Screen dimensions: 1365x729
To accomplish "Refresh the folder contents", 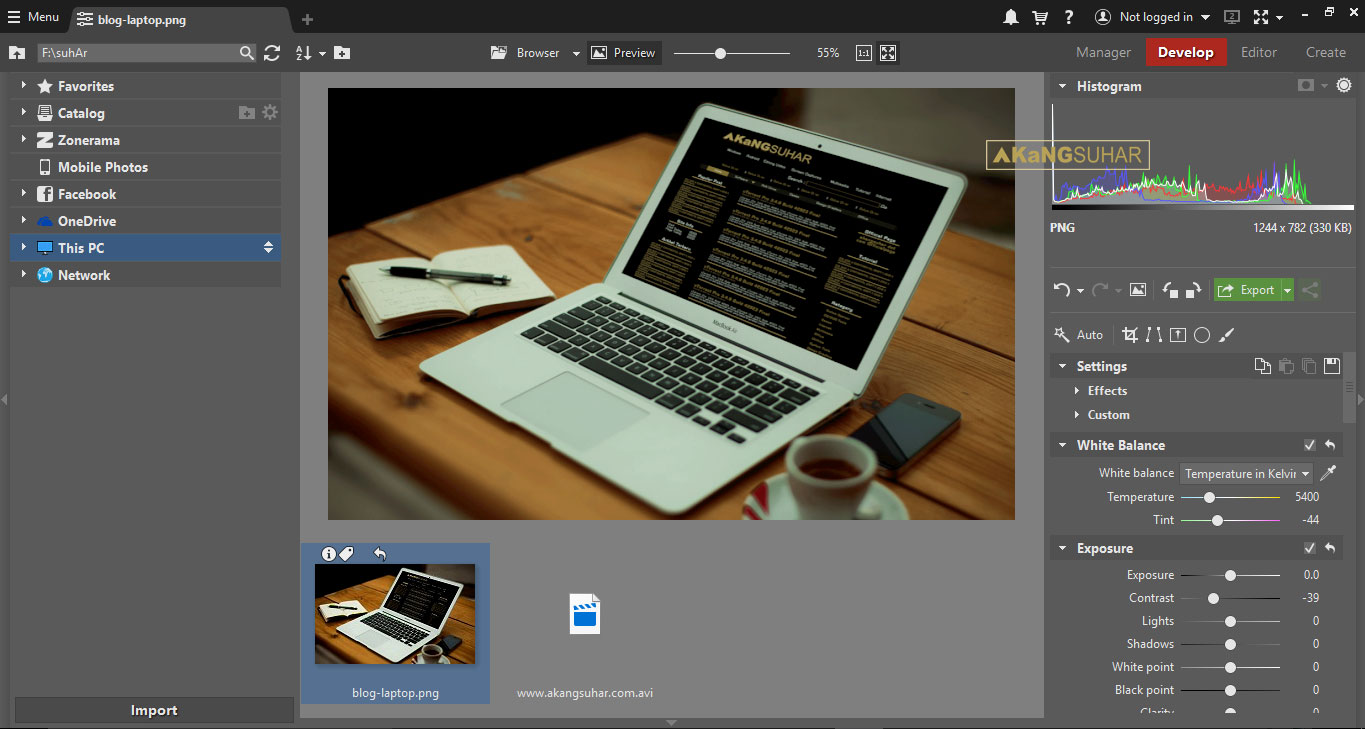I will tap(272, 53).
